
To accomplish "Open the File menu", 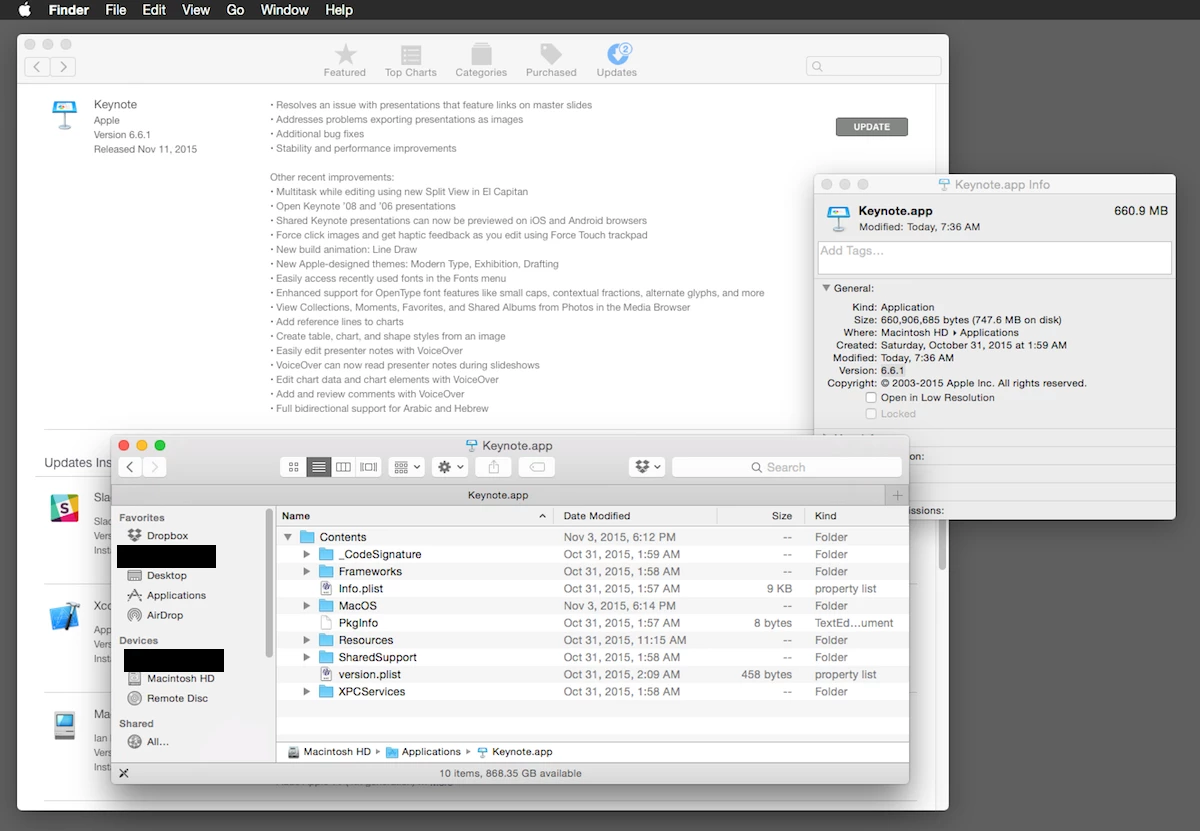I will point(116,10).
